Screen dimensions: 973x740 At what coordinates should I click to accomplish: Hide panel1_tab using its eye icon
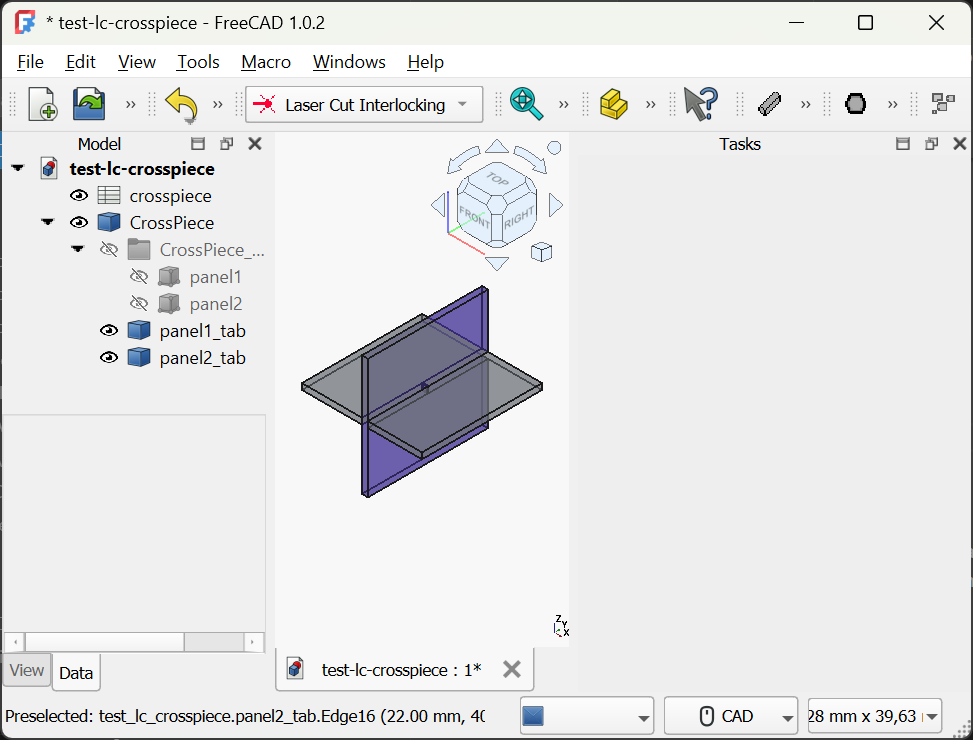[x=109, y=331]
